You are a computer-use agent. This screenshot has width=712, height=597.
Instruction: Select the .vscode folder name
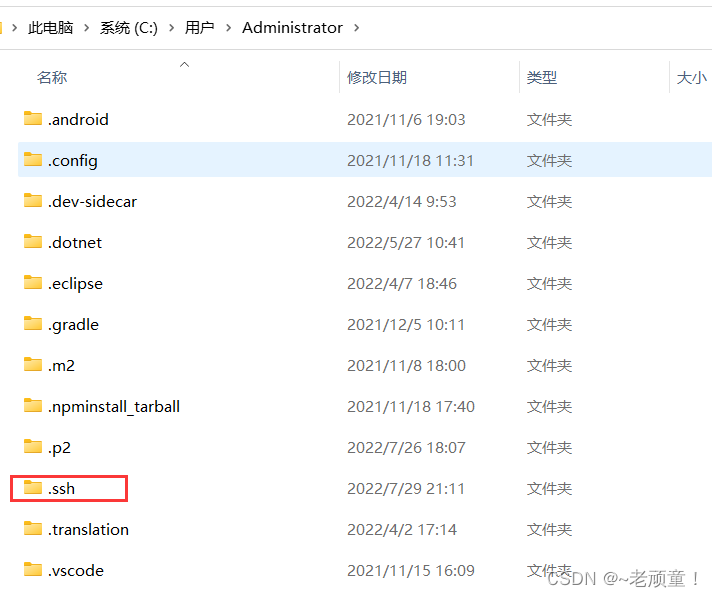[x=76, y=570]
